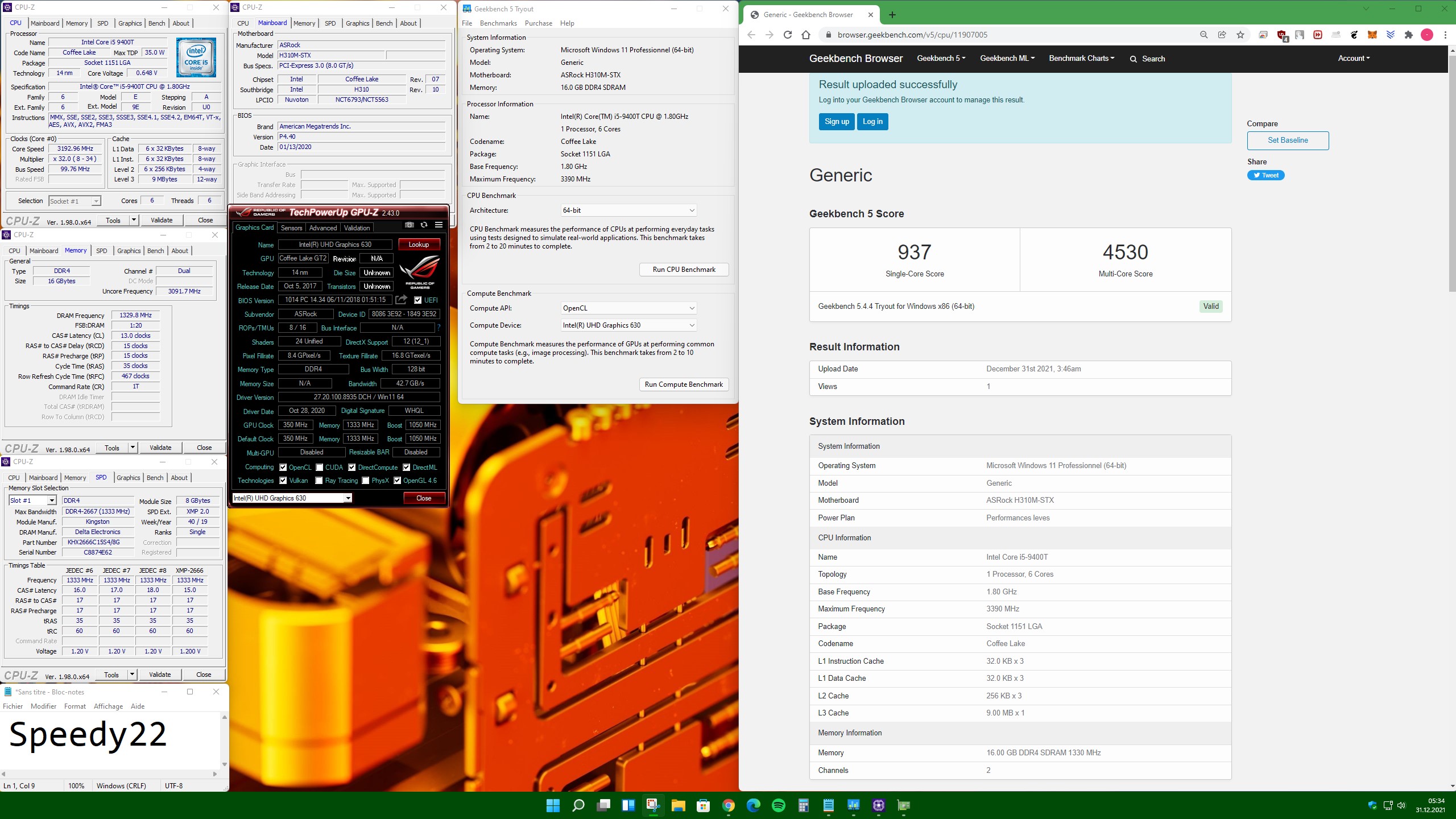The height and width of the screenshot is (819, 1456).
Task: Click the GPU-Z screenshot camera icon
Action: pyautogui.click(x=409, y=225)
